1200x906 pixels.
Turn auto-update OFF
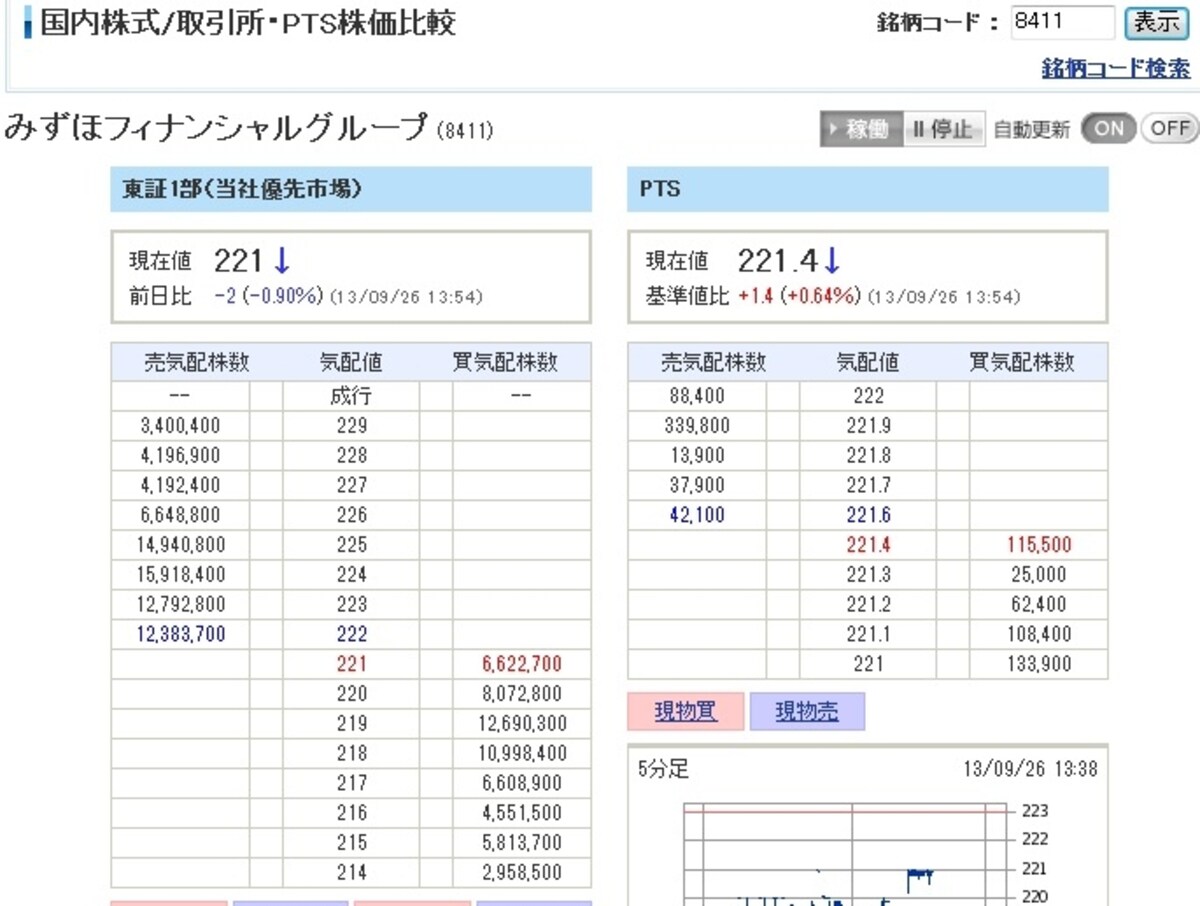click(x=1168, y=129)
